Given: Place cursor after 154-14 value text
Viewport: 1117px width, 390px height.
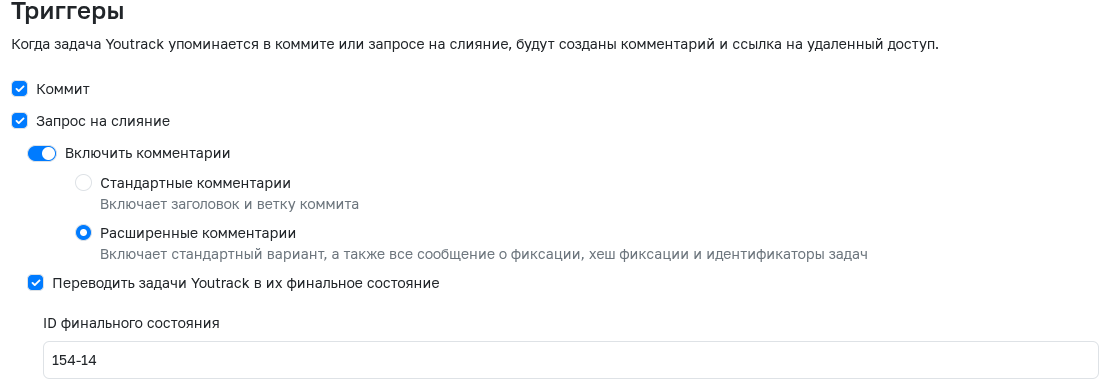Looking at the screenshot, I should tap(98, 361).
